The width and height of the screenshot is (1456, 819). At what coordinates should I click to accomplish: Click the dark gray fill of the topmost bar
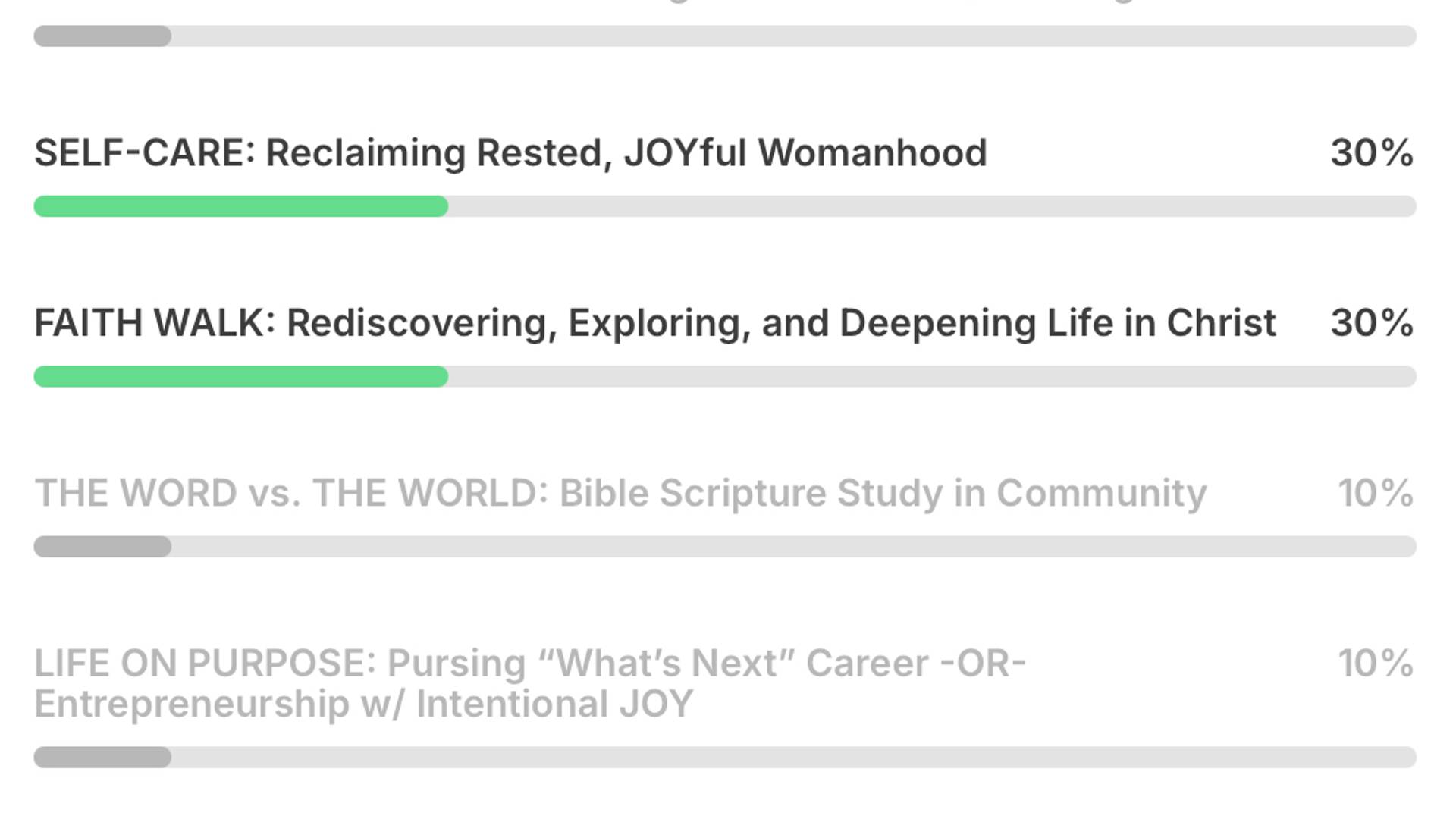102,36
